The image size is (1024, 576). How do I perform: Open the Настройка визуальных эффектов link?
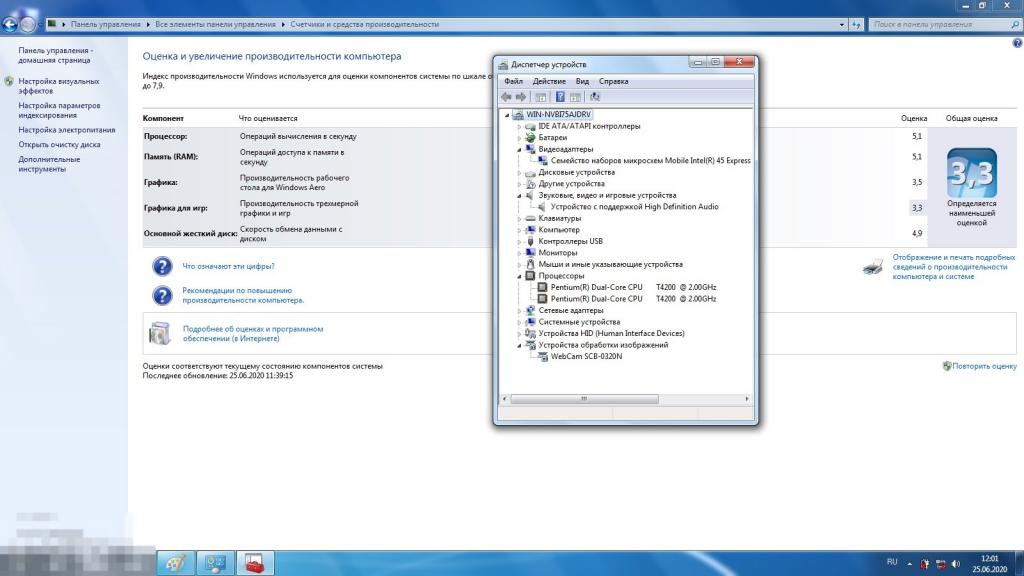(59, 86)
